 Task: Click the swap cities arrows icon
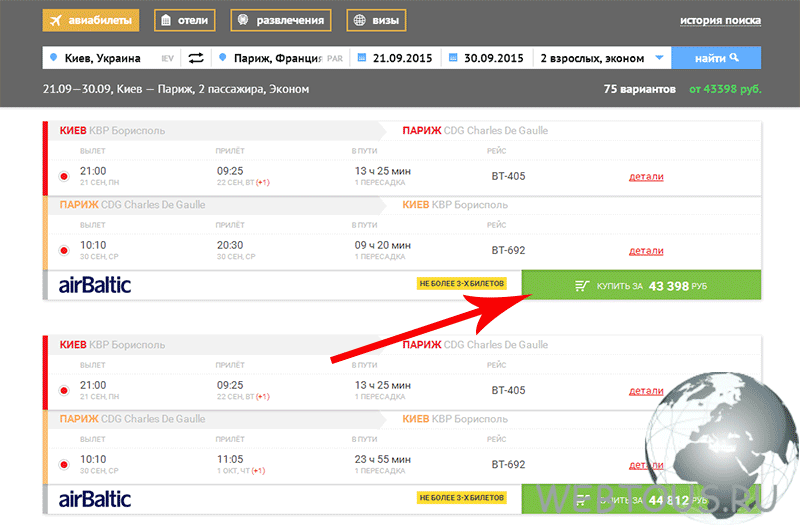coord(196,58)
